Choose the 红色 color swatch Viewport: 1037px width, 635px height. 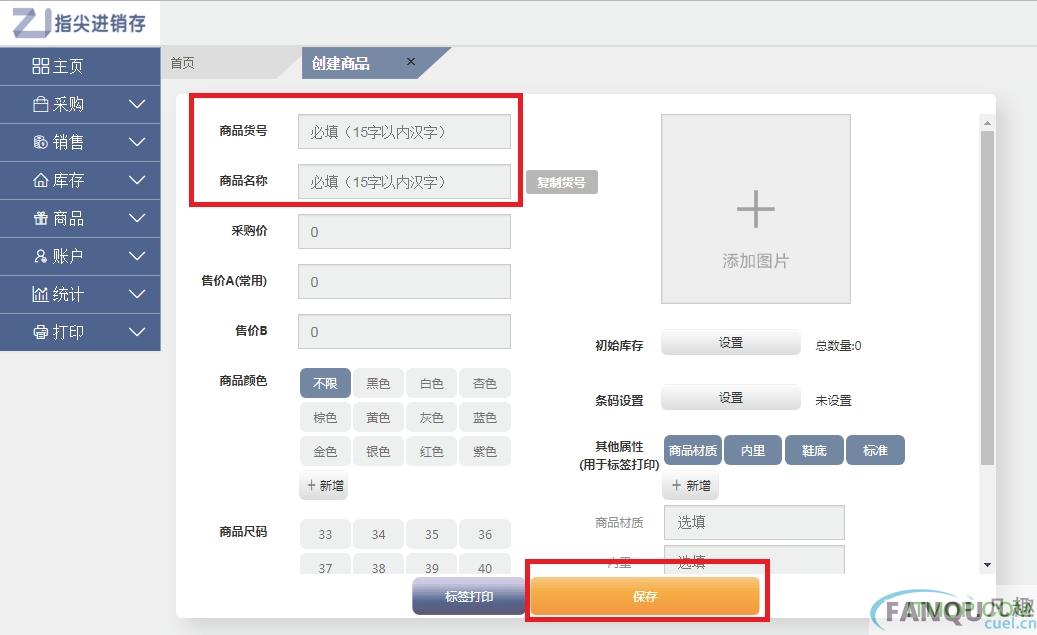(431, 451)
